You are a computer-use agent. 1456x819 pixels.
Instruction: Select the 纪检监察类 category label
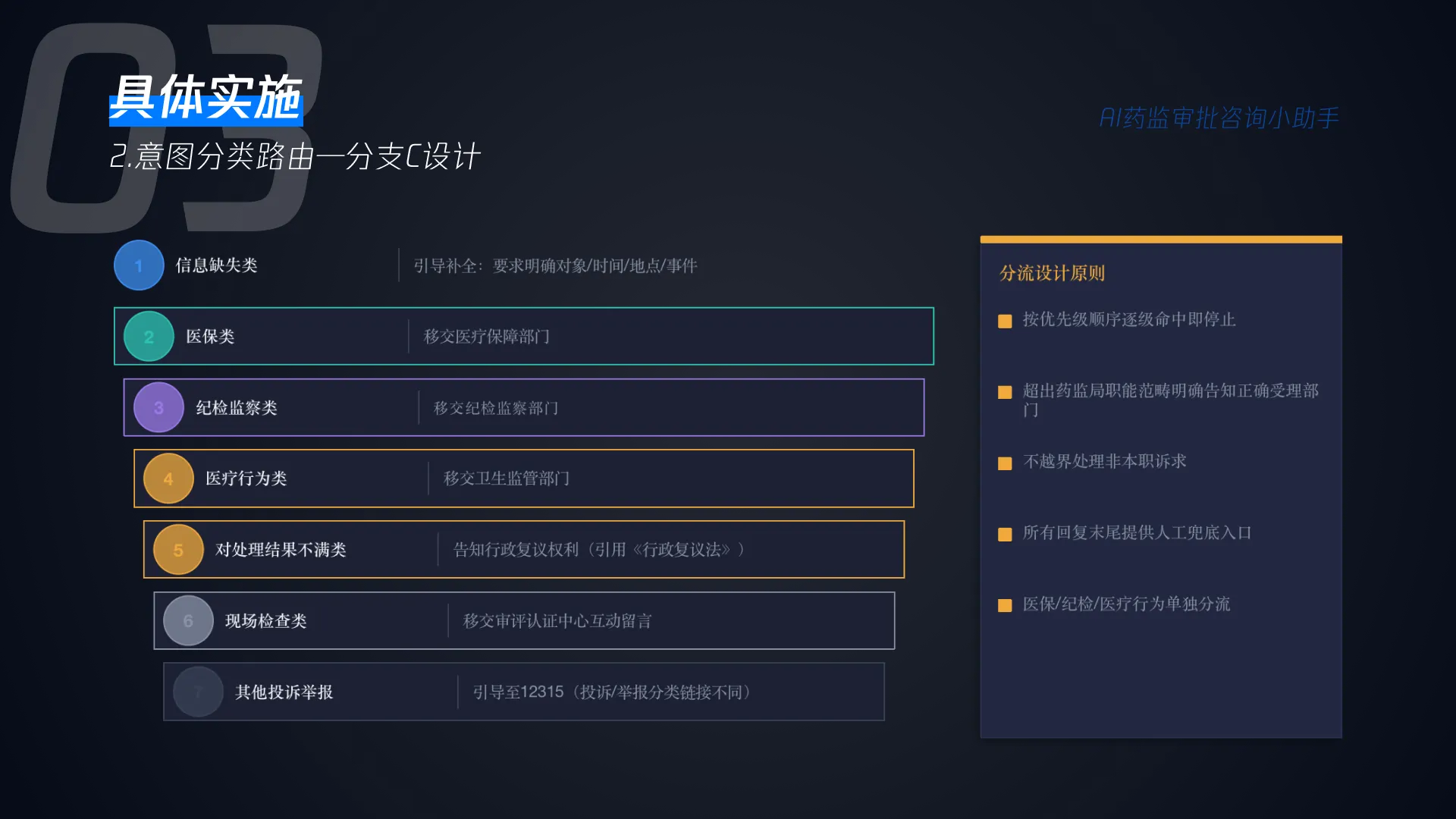[x=237, y=408]
